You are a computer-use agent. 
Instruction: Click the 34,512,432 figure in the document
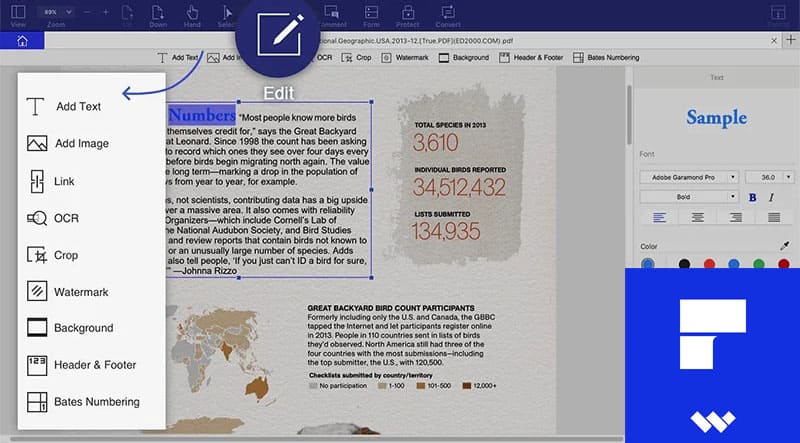(x=459, y=187)
